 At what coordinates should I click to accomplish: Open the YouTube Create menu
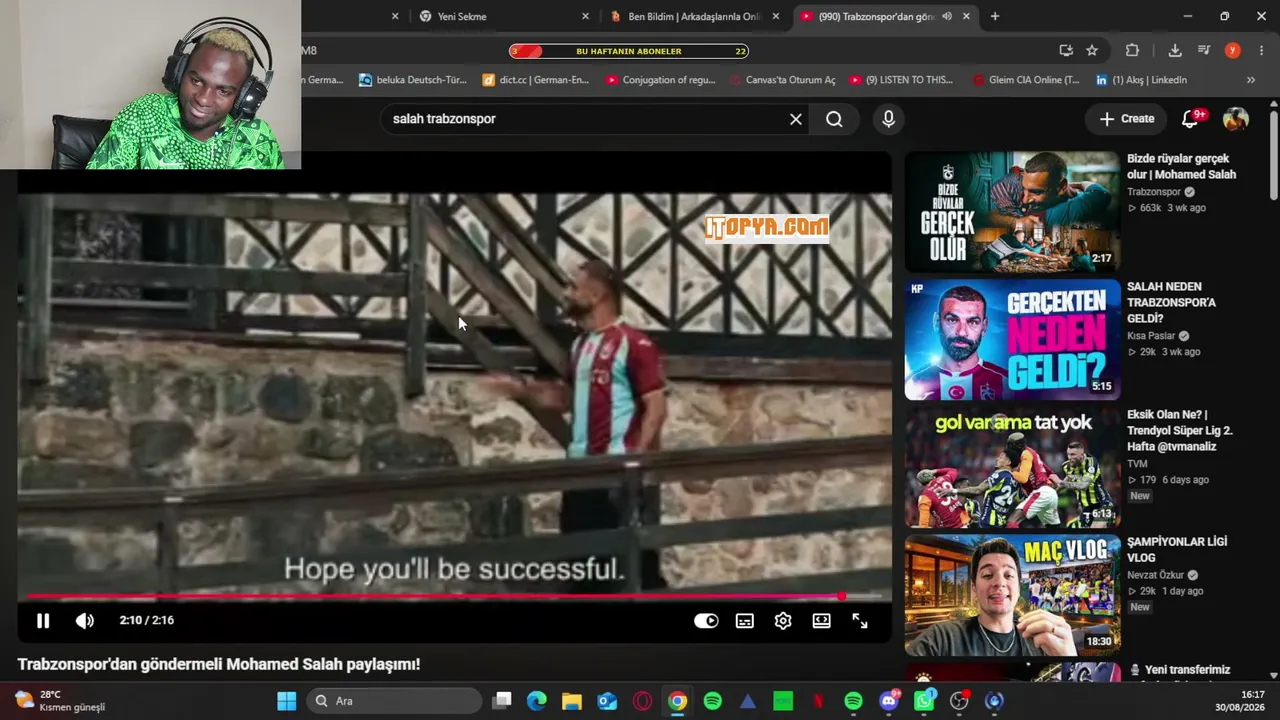coord(1127,119)
